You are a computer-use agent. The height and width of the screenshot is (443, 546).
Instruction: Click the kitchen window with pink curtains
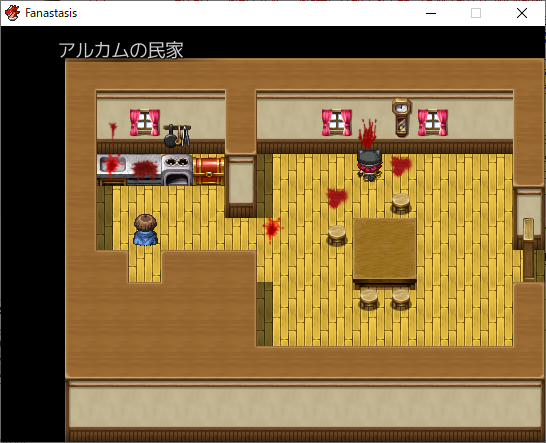click(145, 122)
